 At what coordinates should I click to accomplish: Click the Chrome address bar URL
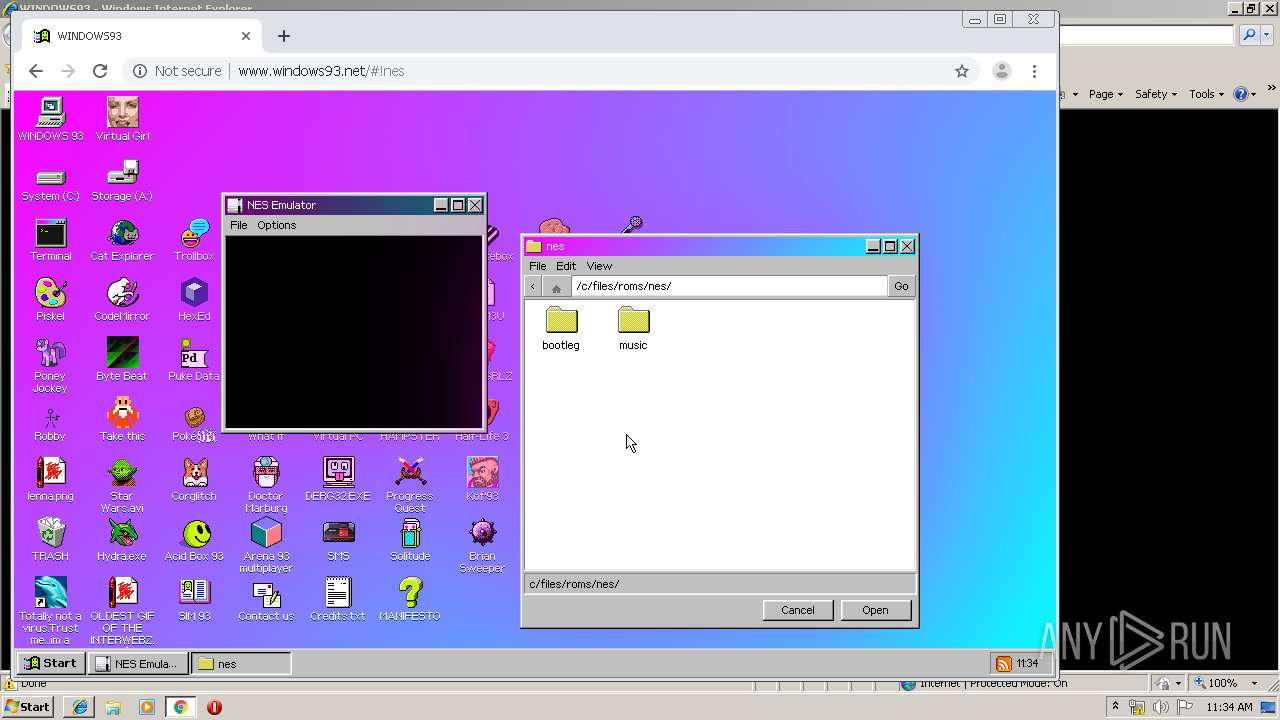tap(321, 71)
